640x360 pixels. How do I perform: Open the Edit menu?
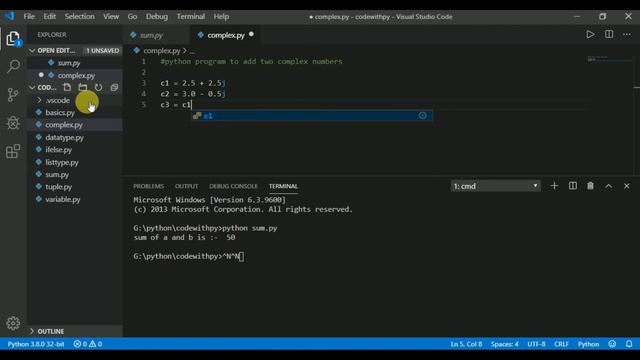[49, 16]
